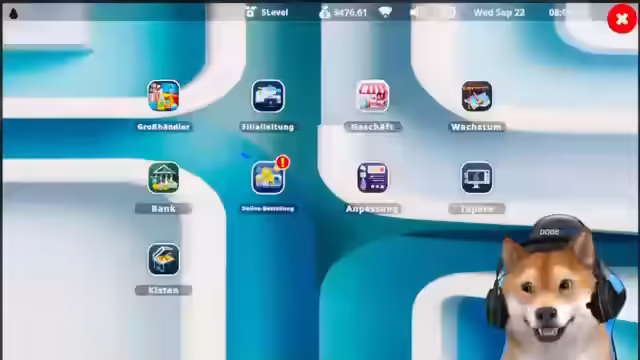Close the computer screen with red X
The height and width of the screenshot is (360, 640).
pyautogui.click(x=622, y=18)
